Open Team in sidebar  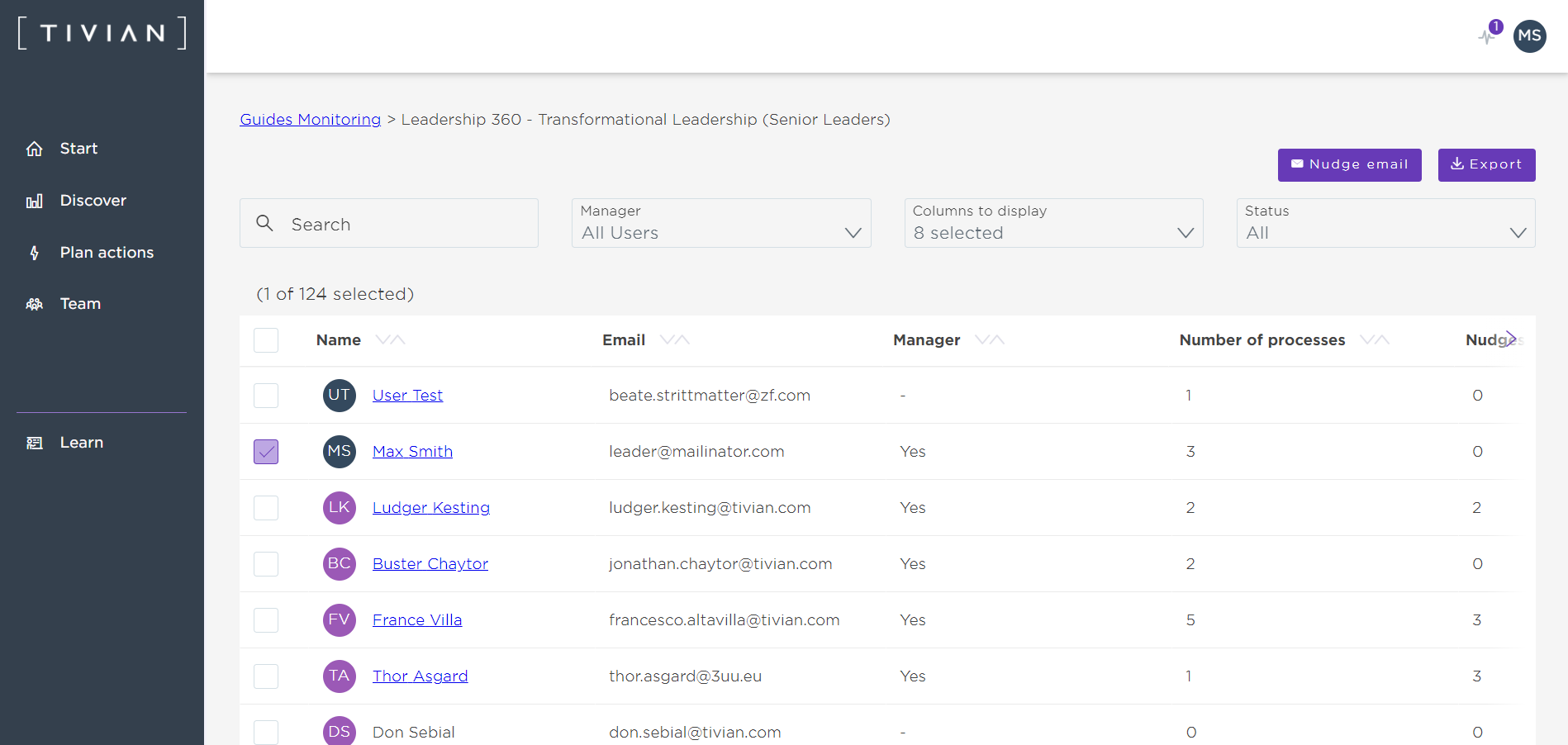pyautogui.click(x=80, y=304)
